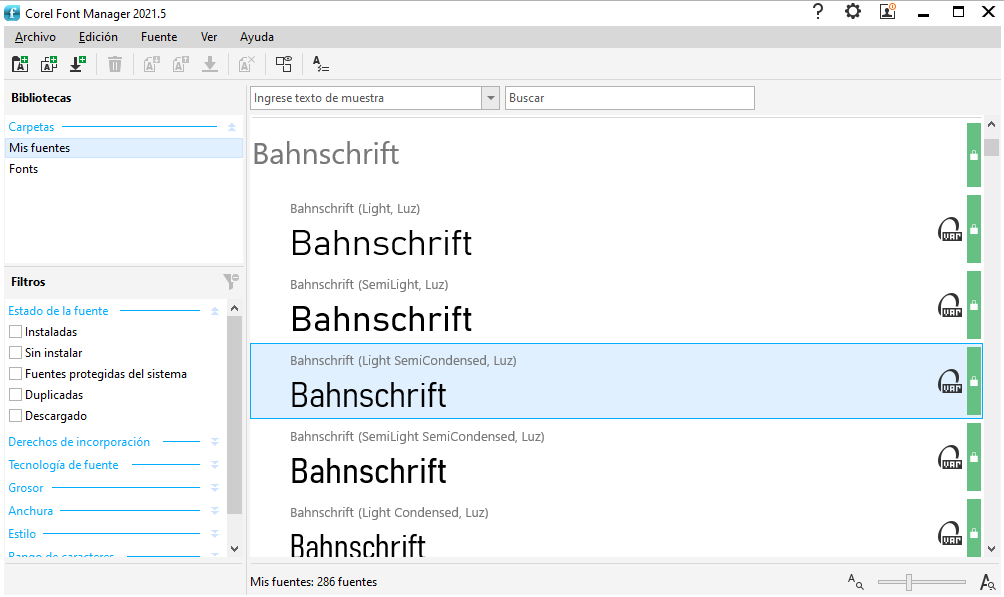Click the variable font icon on Bahnschrift Light
1004x597 pixels.
click(x=949, y=230)
